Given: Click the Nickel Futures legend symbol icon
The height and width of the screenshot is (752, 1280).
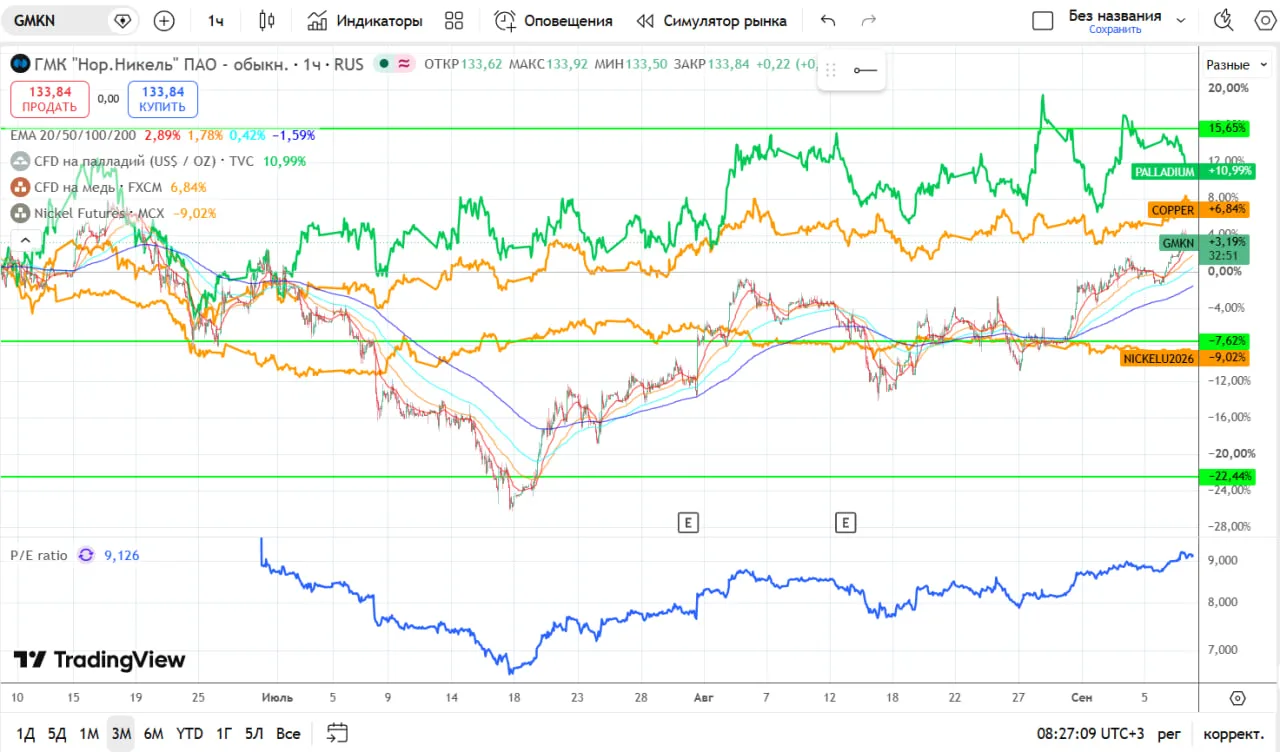Looking at the screenshot, I should click(x=20, y=213).
